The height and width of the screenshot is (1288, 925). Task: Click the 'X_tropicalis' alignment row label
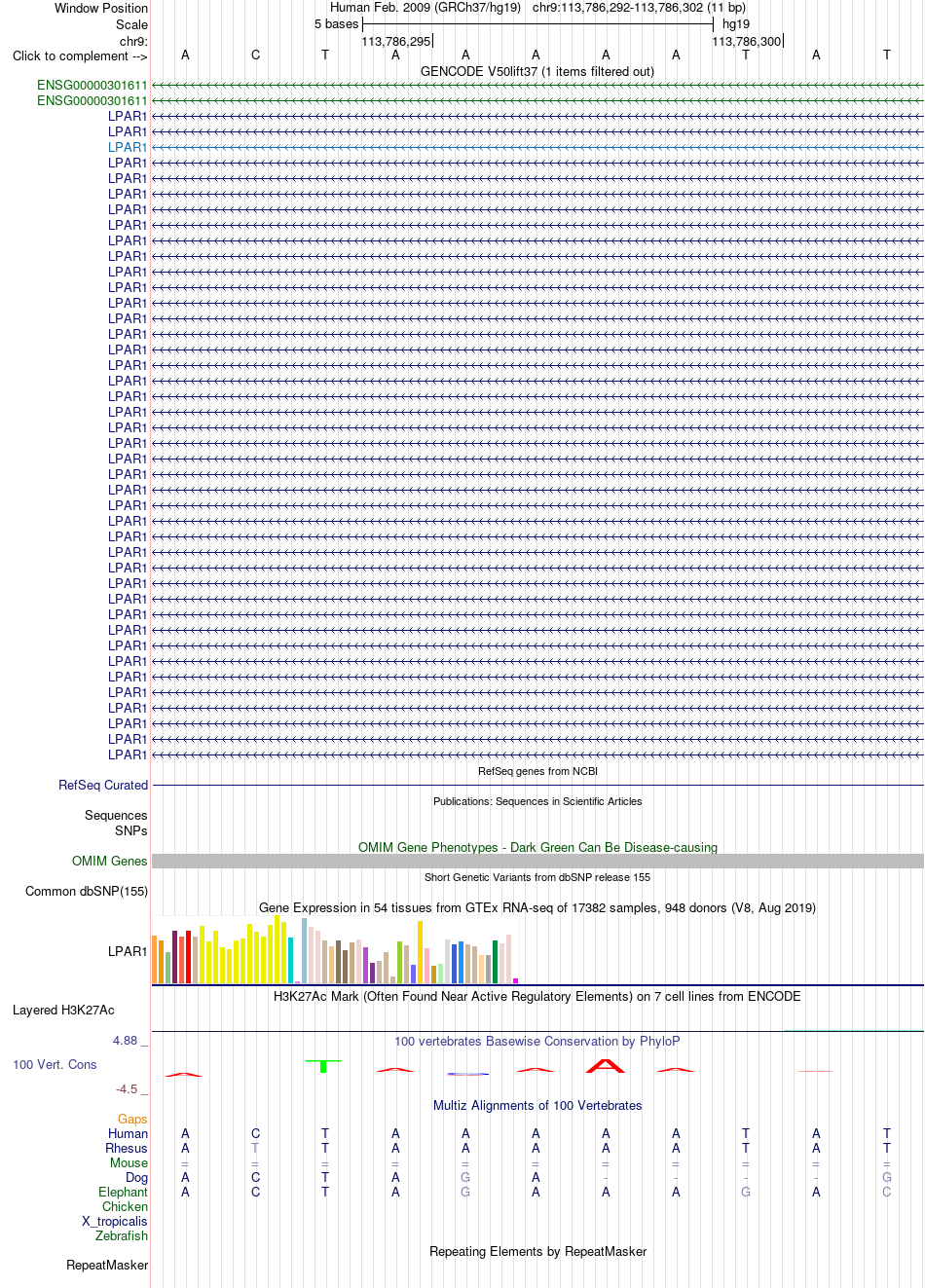coord(115,1221)
